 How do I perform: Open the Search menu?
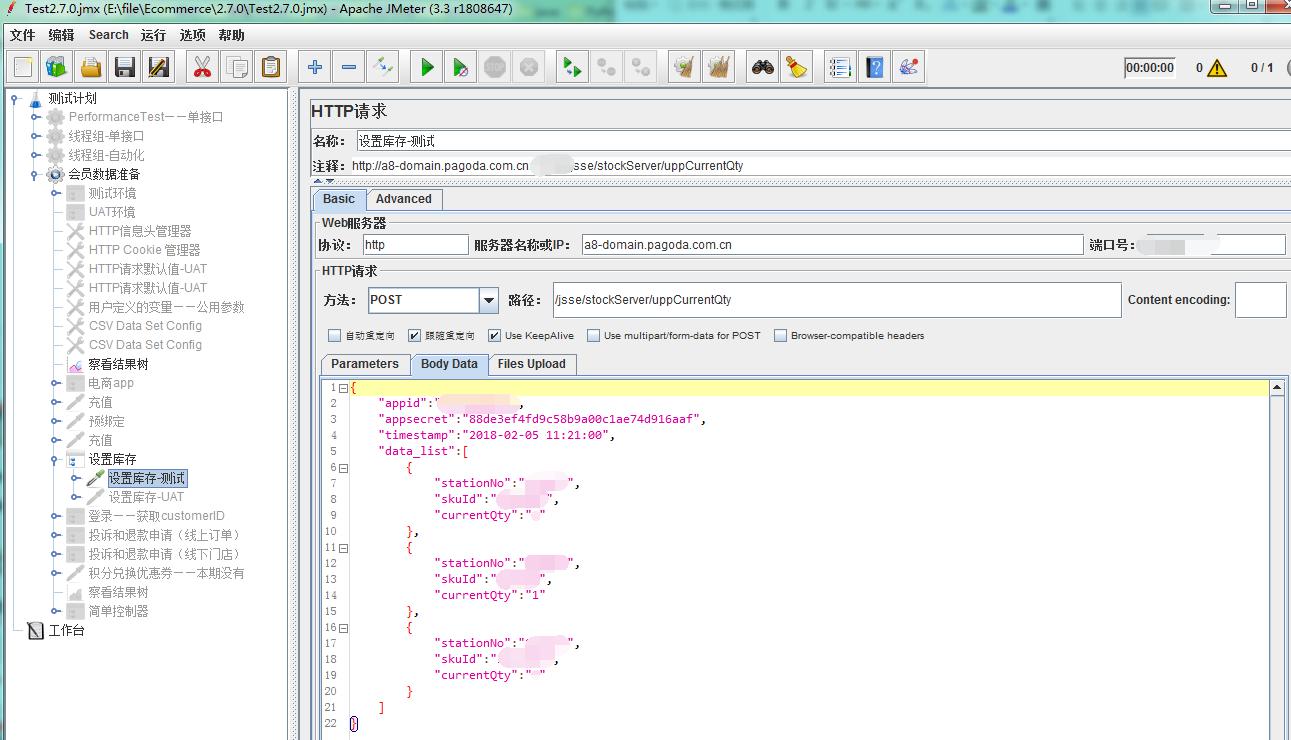point(108,35)
